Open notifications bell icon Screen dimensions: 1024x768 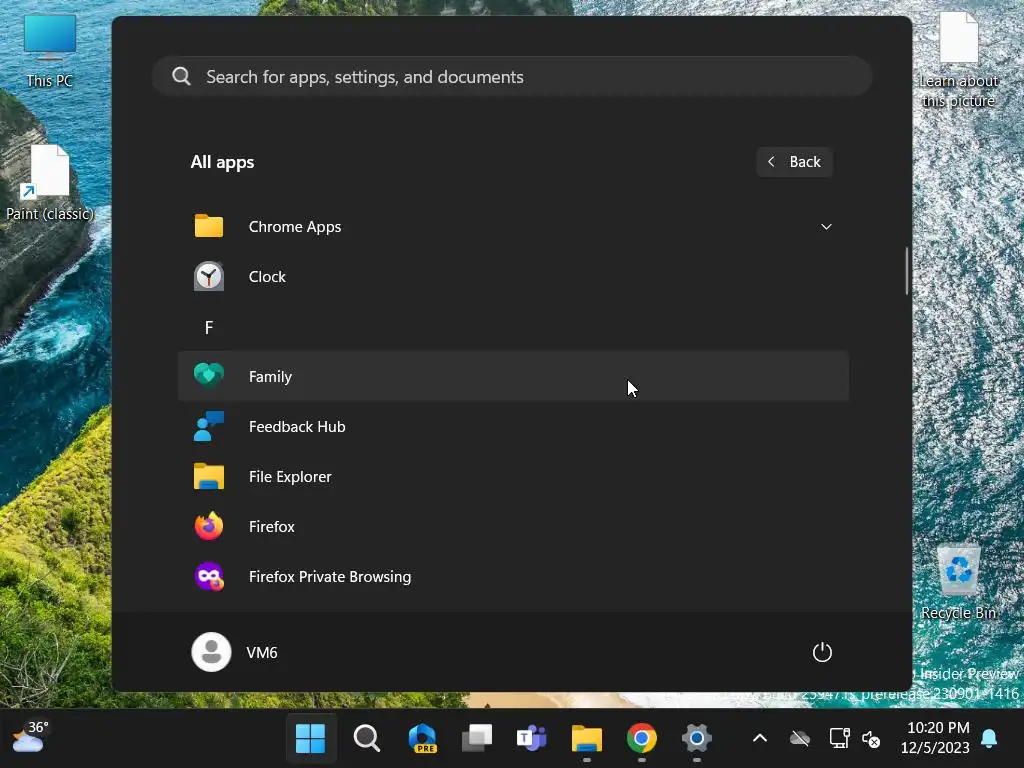point(989,738)
